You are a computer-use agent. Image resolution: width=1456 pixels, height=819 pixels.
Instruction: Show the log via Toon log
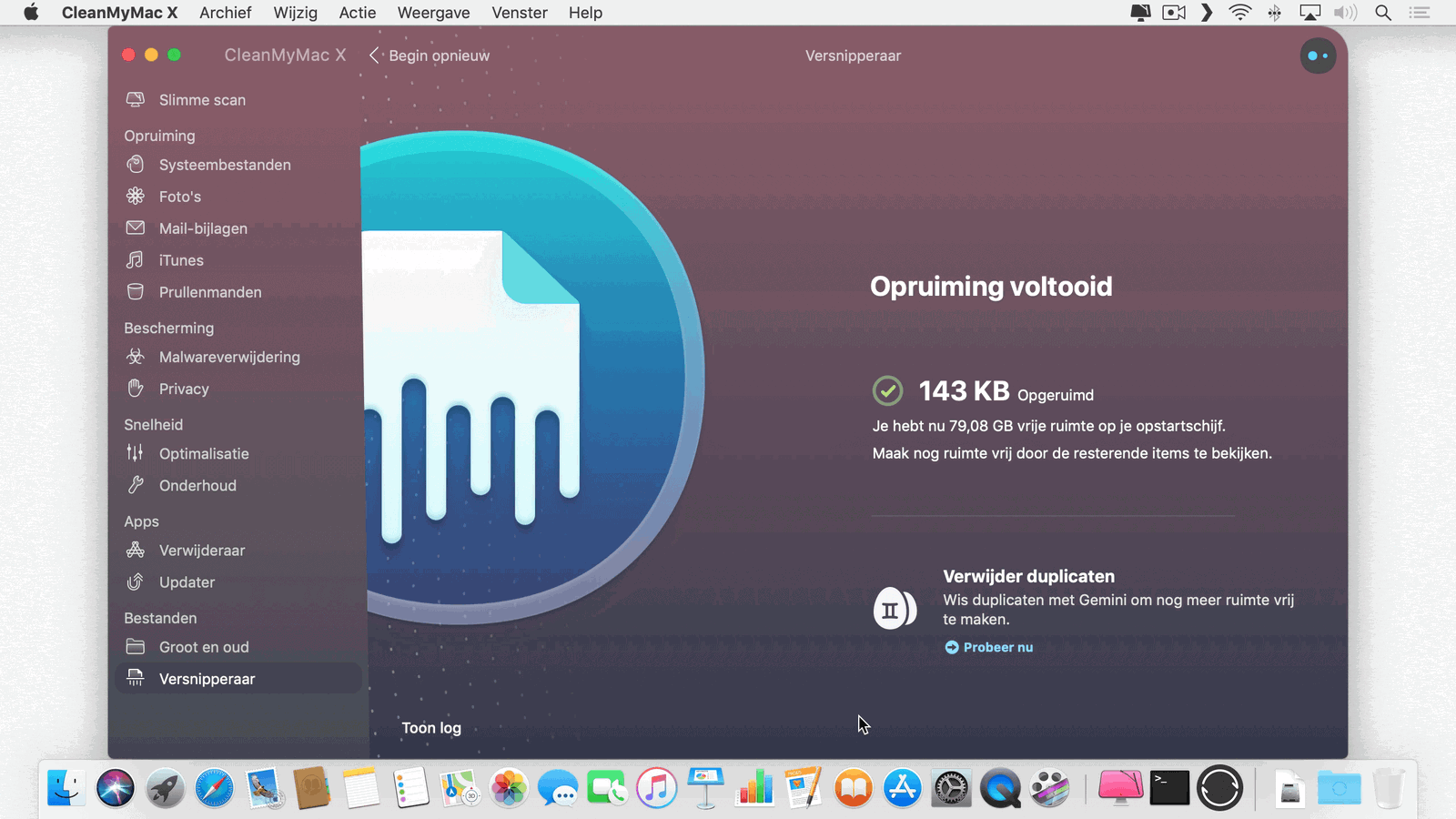point(431,728)
